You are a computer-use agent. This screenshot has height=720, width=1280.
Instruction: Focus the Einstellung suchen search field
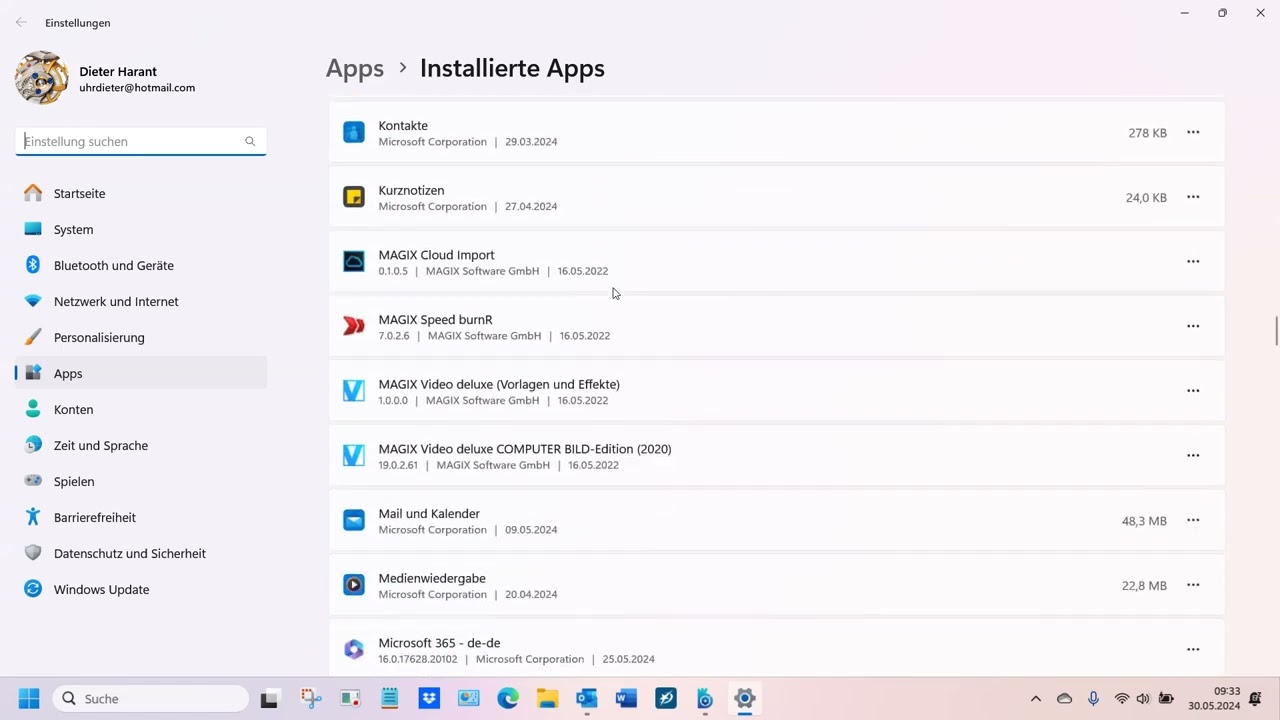coord(141,141)
